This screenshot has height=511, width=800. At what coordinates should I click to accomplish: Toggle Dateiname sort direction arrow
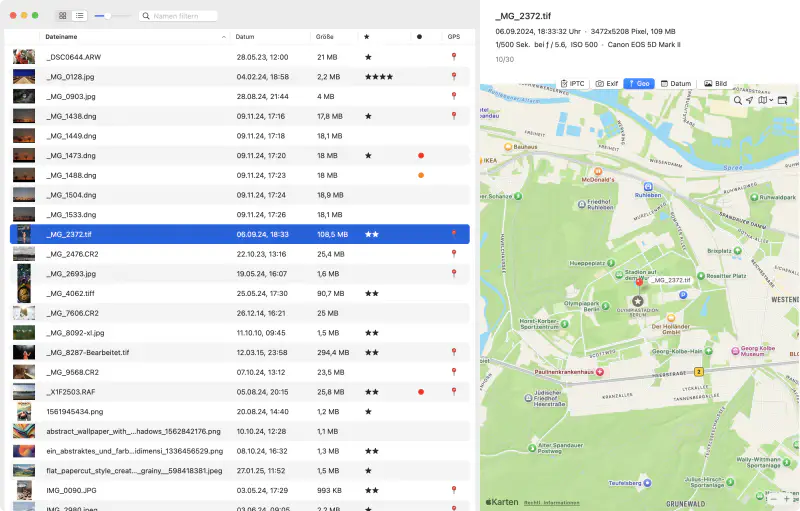(x=223, y=37)
